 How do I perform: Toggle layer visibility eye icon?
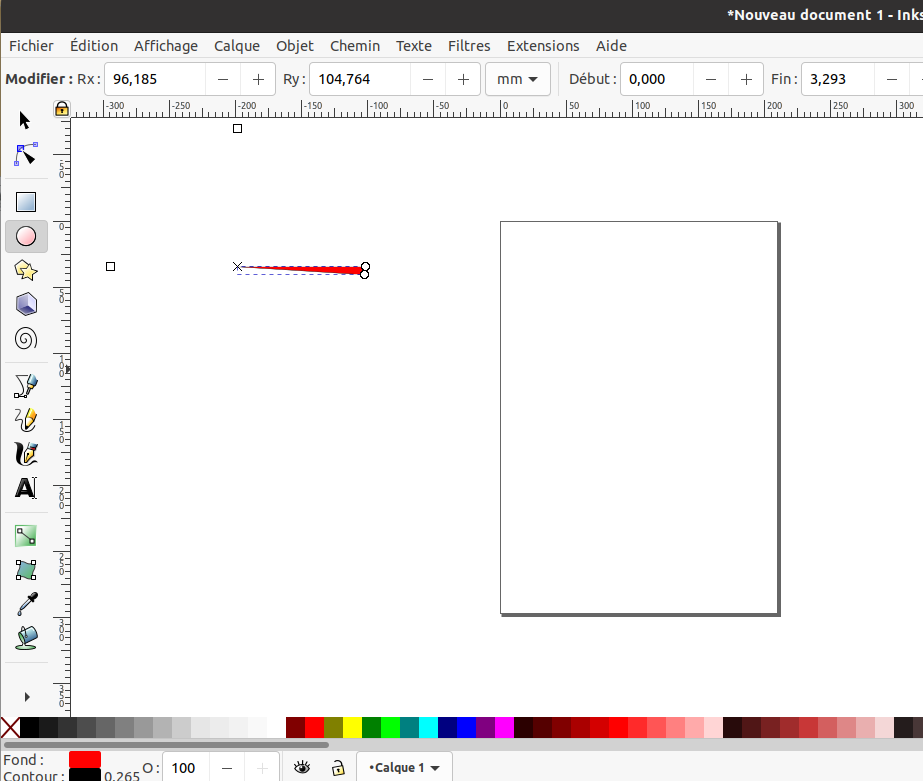coord(302,767)
